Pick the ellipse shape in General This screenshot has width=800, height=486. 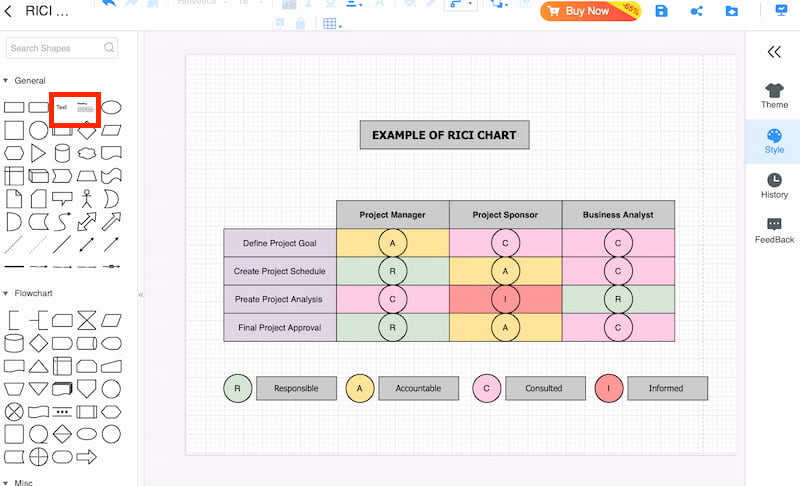point(112,107)
